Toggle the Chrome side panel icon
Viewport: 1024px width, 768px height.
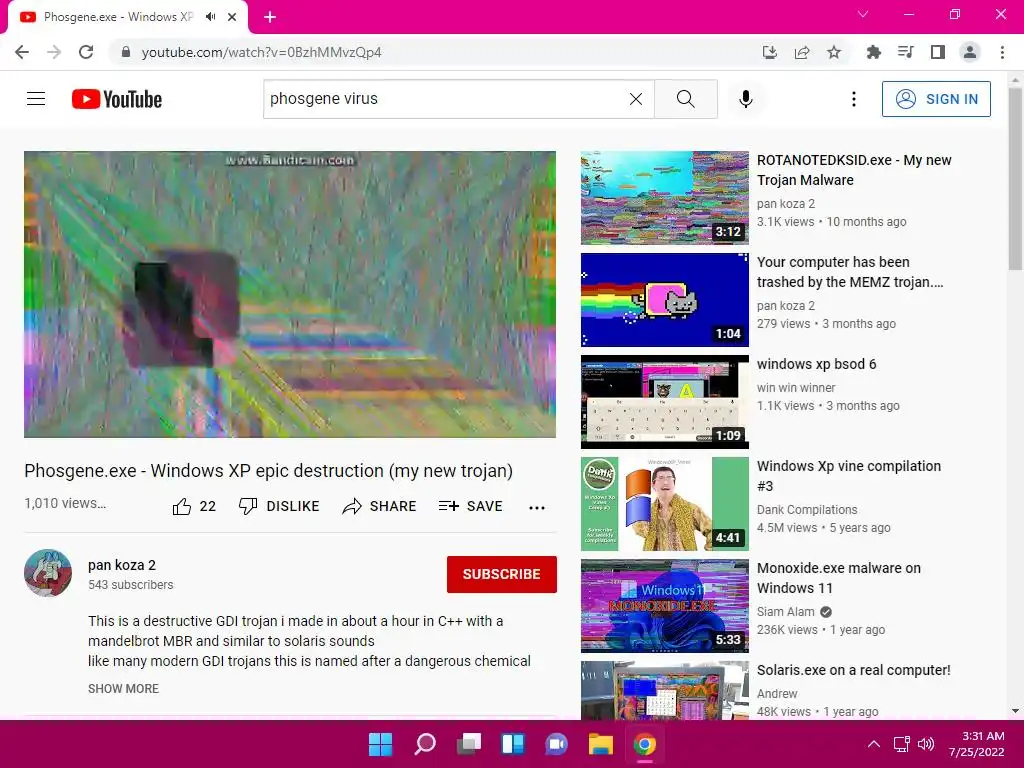pos(938,52)
